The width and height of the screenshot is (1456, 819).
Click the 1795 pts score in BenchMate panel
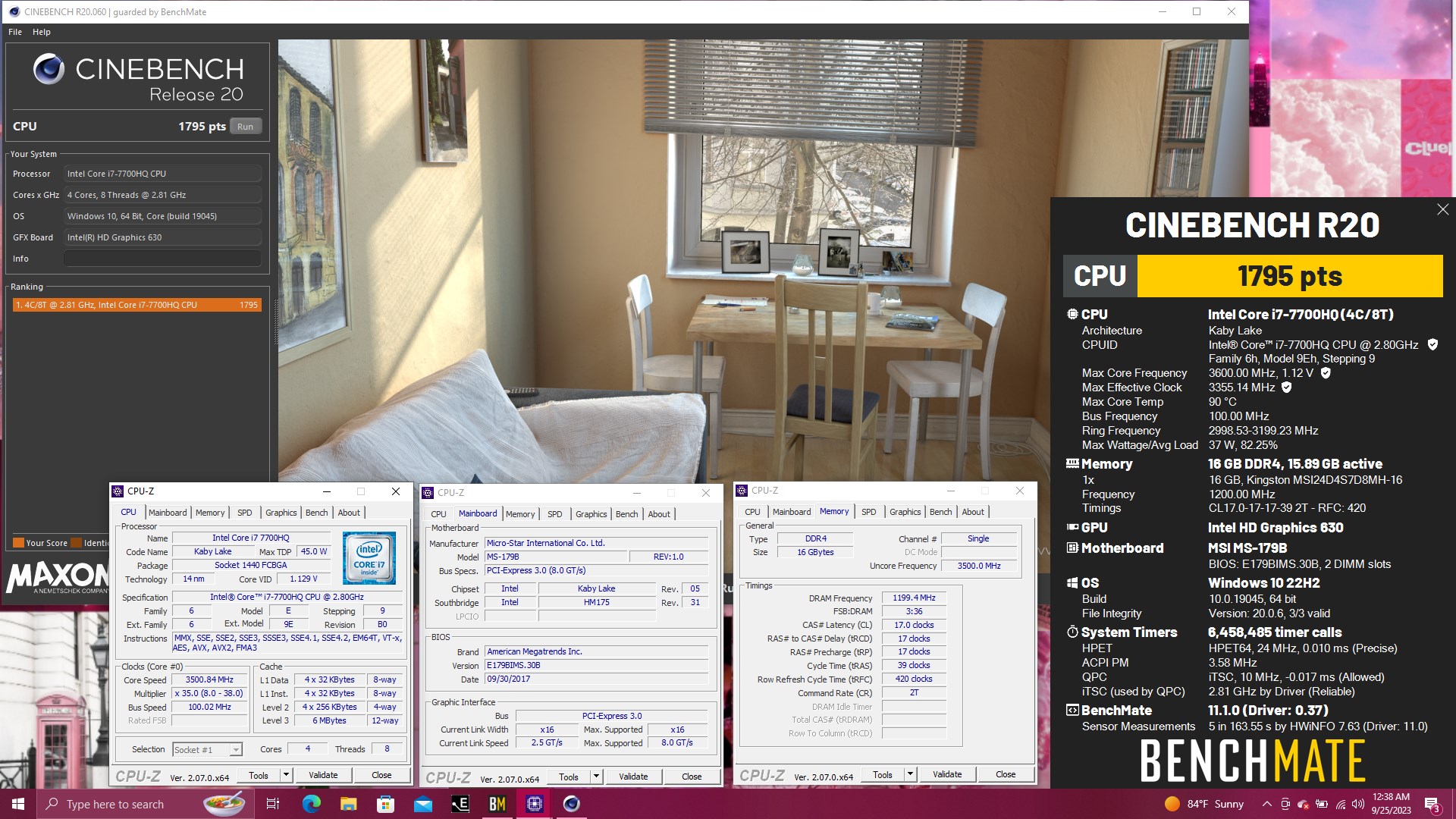(1289, 276)
